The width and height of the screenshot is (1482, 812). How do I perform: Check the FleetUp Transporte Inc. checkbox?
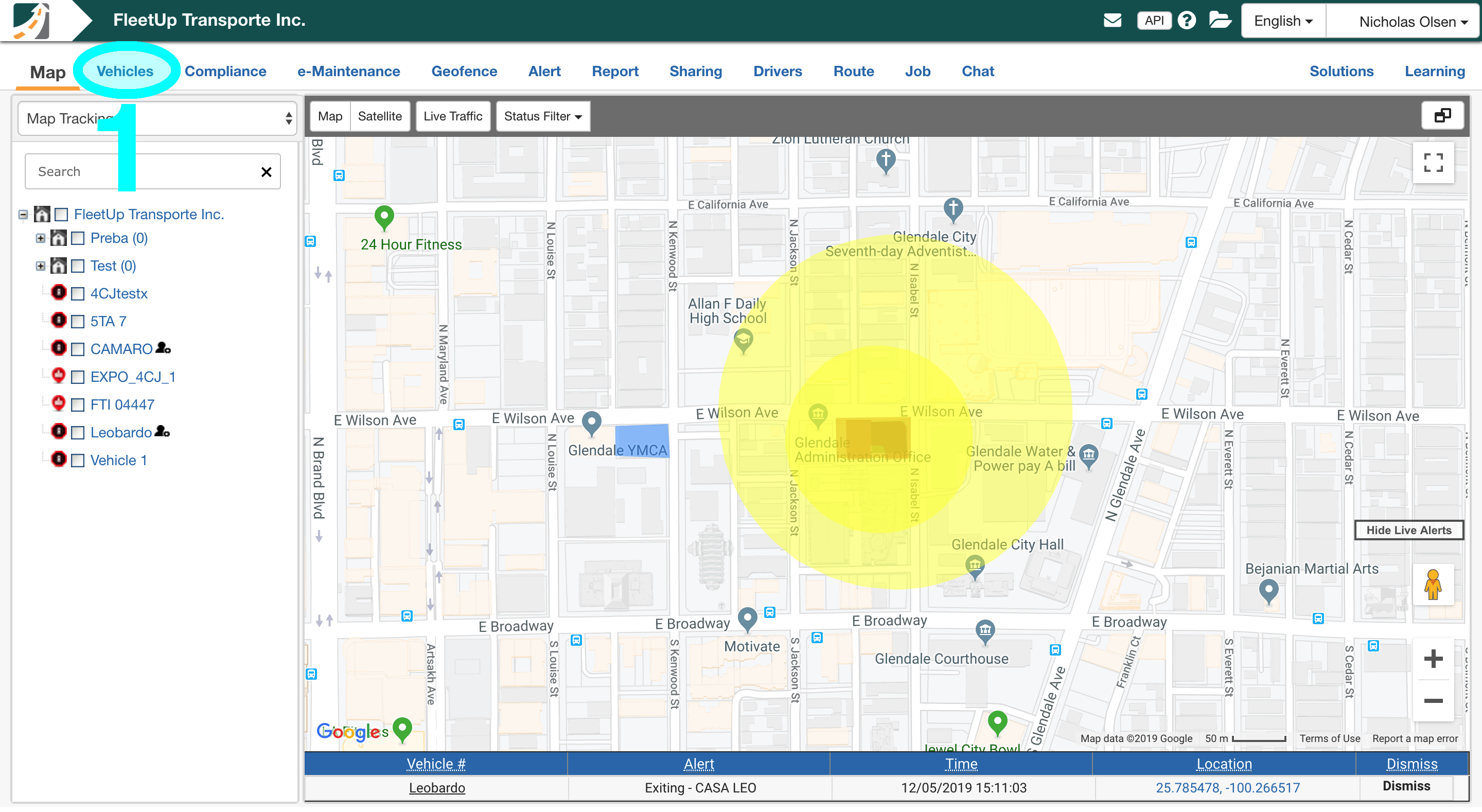[62, 215]
